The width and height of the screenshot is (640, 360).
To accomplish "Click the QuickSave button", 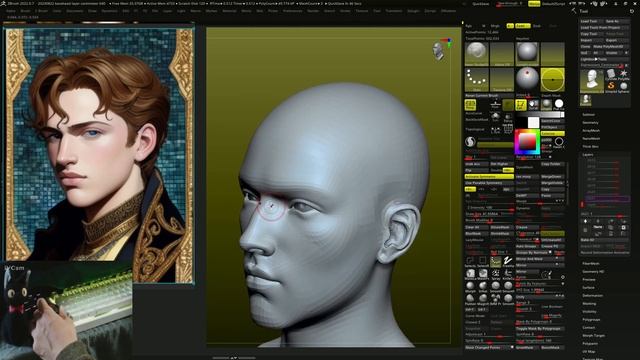I will coord(480,4).
